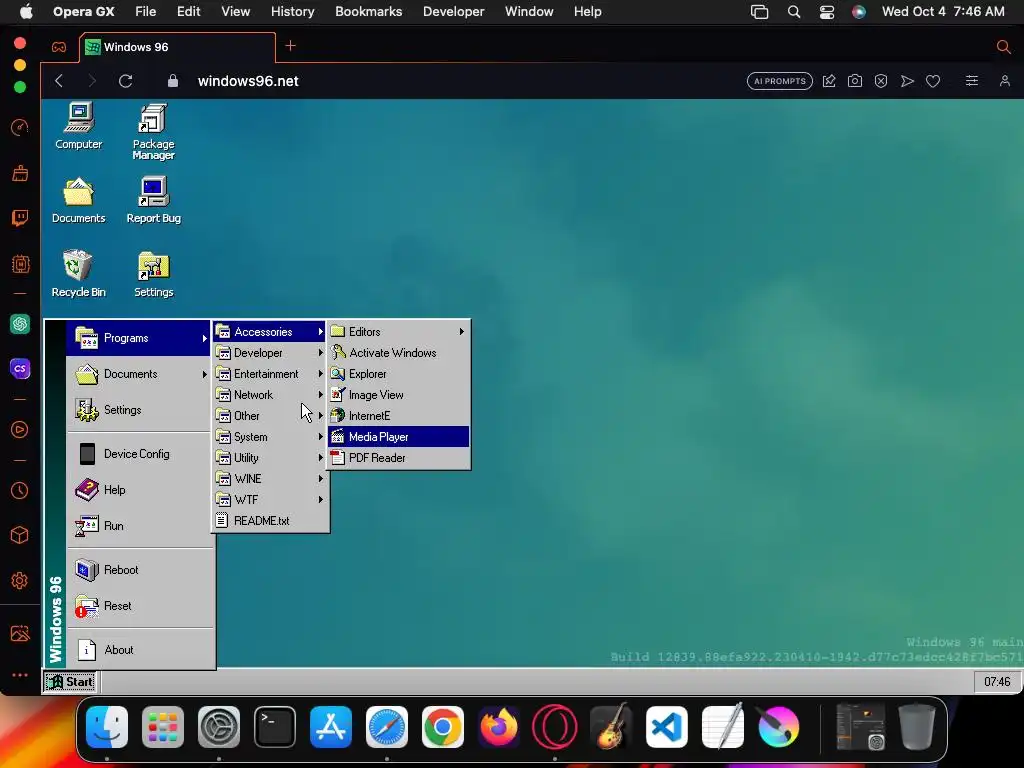The height and width of the screenshot is (768, 1024).
Task: Expand Documents in the Start menu
Action: (x=138, y=374)
